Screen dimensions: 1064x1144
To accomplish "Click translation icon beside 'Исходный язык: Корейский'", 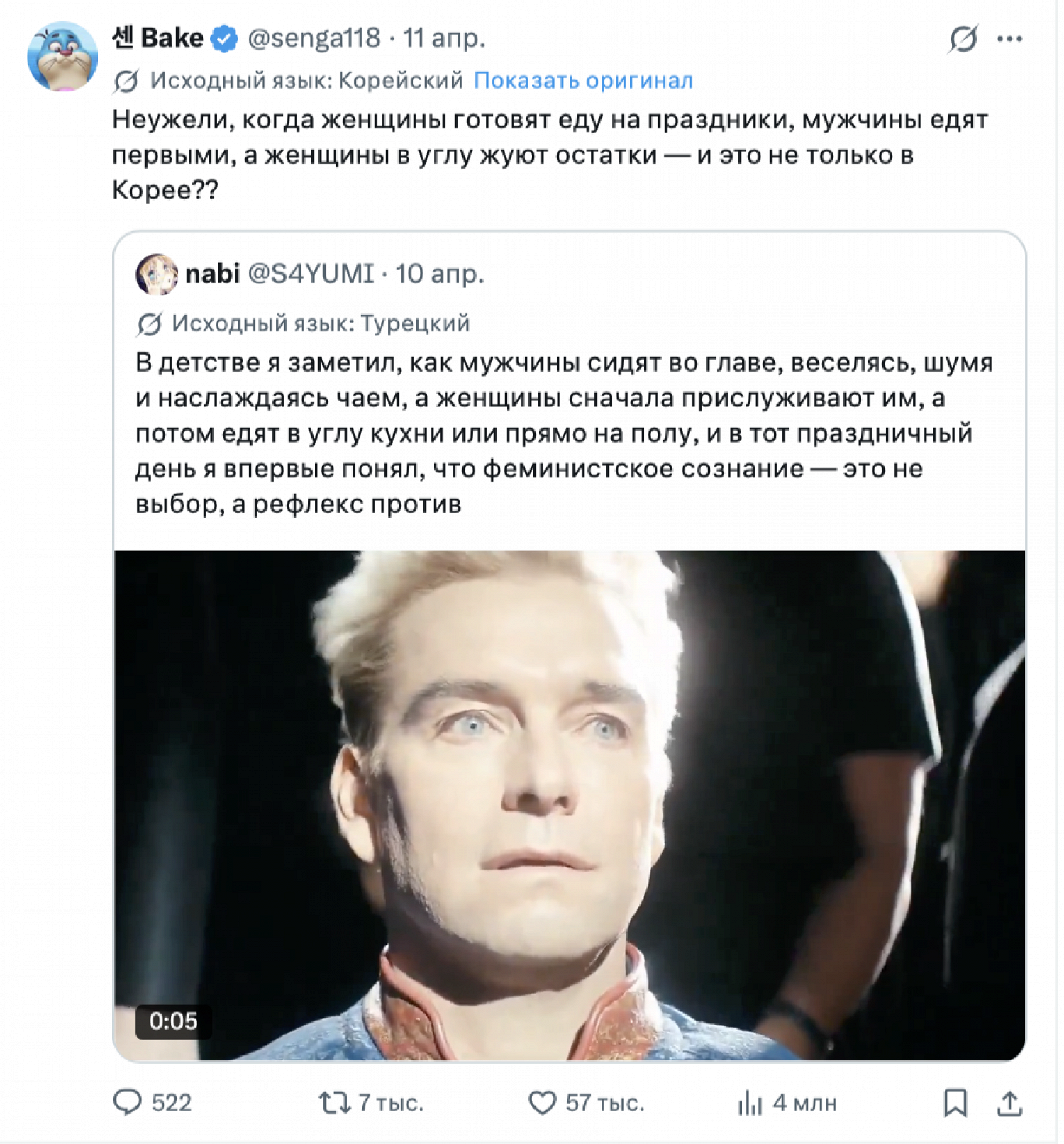I will point(126,82).
